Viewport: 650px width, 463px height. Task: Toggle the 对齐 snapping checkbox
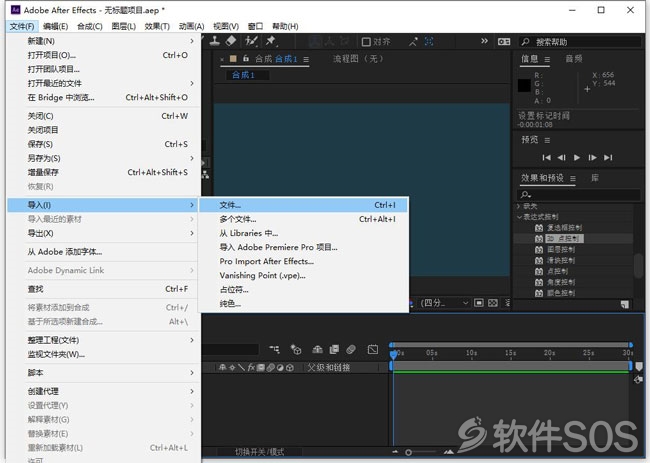[366, 42]
